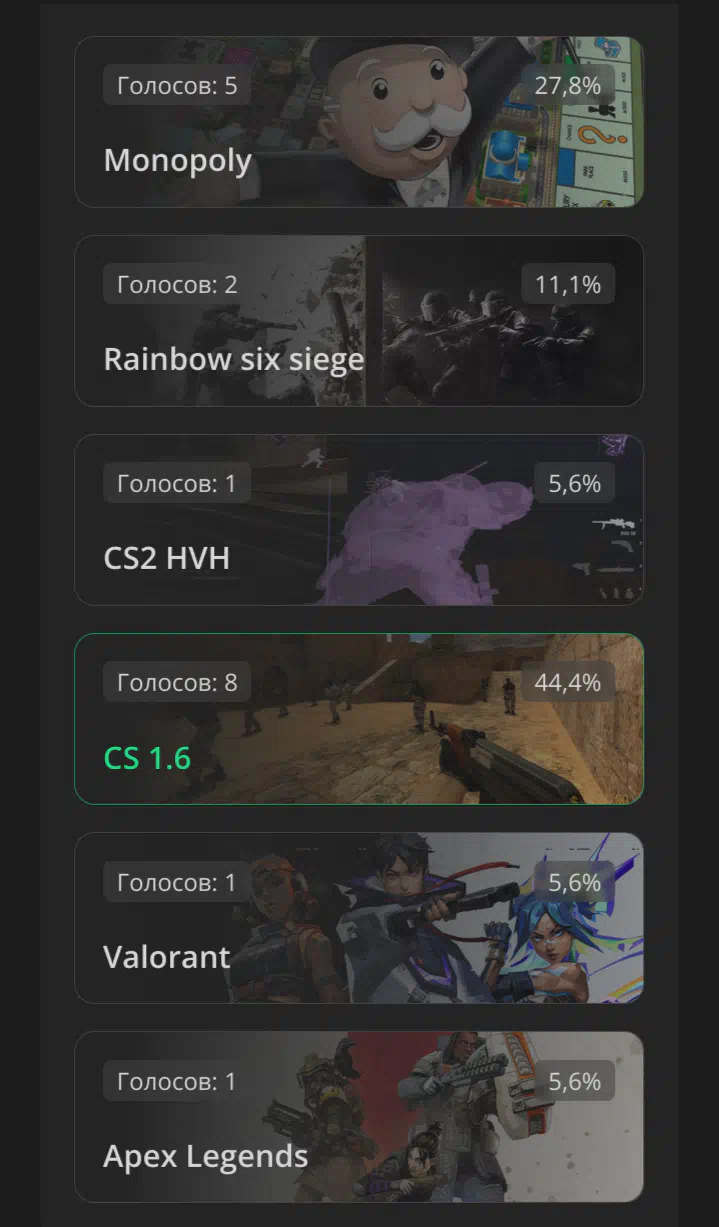Click the 11,1% percentage badge
The width and height of the screenshot is (719, 1227).
coord(568,285)
